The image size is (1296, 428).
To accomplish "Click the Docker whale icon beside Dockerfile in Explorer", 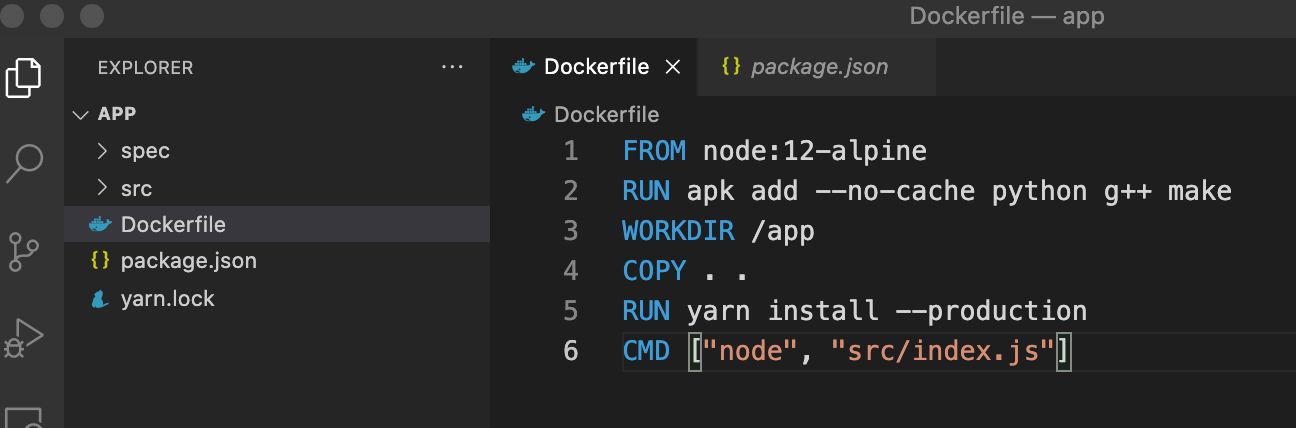I will [100, 224].
